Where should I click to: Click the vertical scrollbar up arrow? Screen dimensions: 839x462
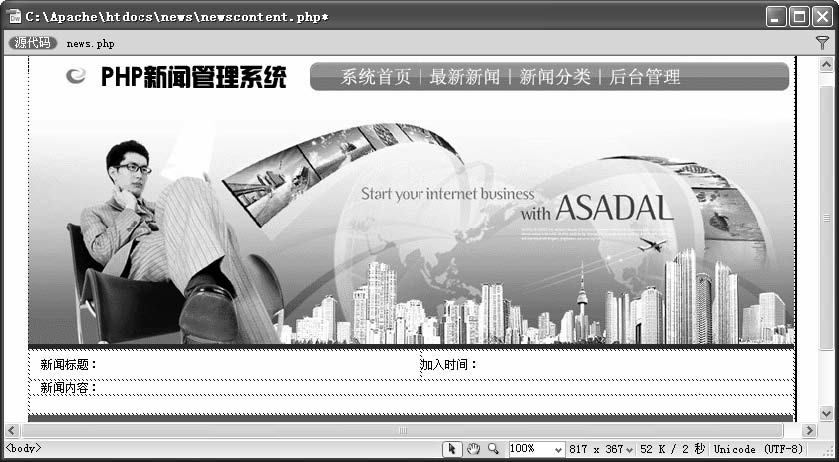[x=826, y=65]
